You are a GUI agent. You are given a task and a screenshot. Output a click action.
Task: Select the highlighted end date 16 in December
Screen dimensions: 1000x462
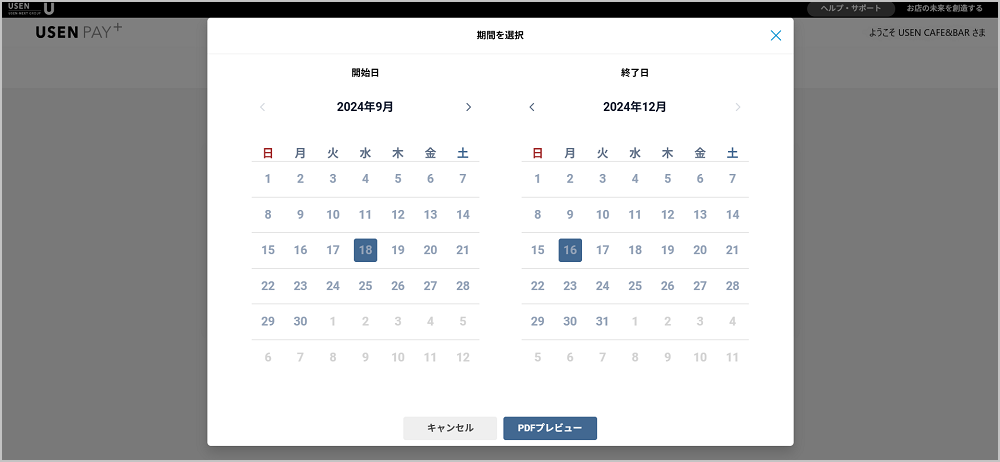pyautogui.click(x=570, y=250)
